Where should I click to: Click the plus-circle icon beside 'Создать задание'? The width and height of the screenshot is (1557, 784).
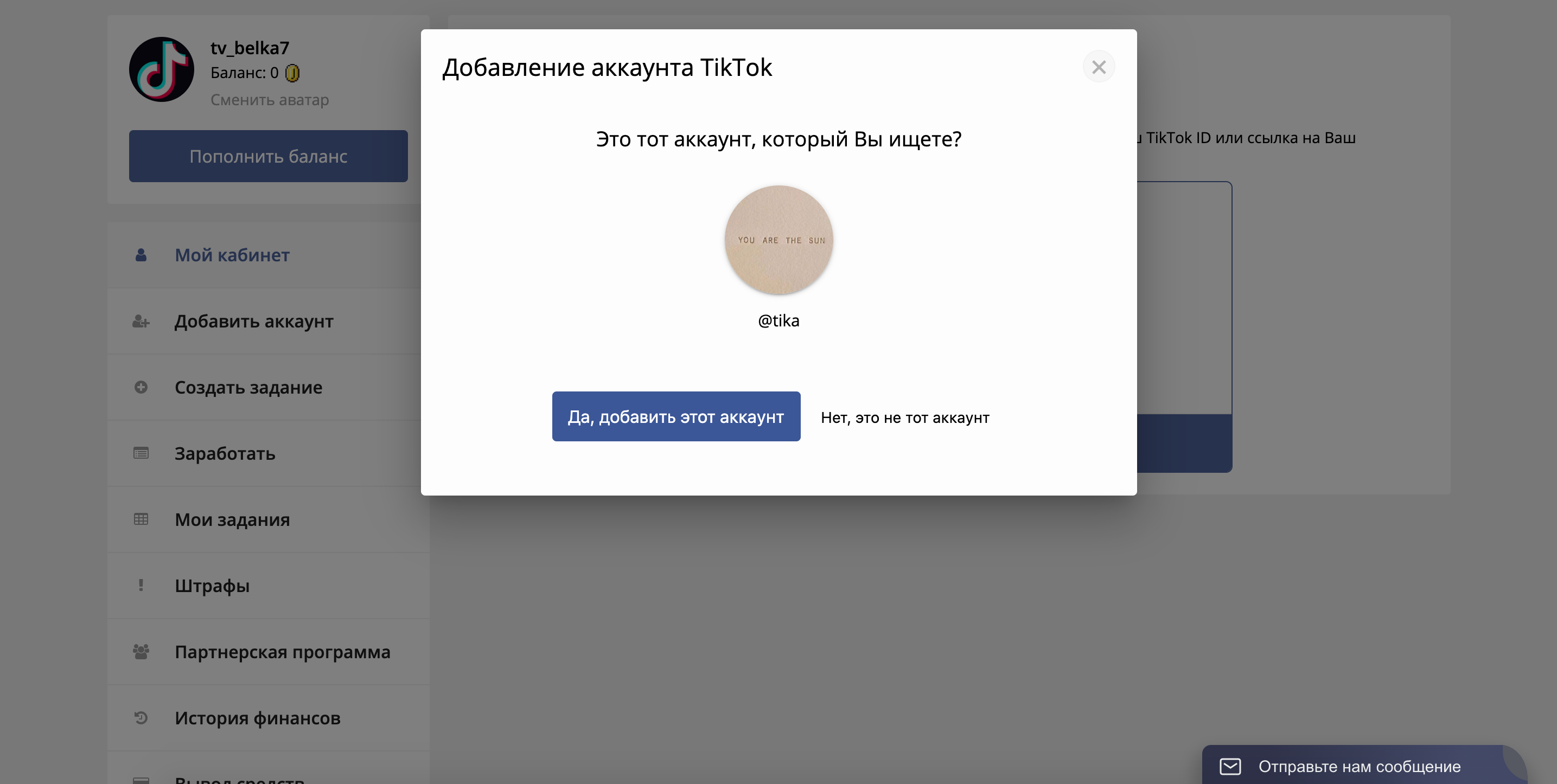(x=141, y=387)
